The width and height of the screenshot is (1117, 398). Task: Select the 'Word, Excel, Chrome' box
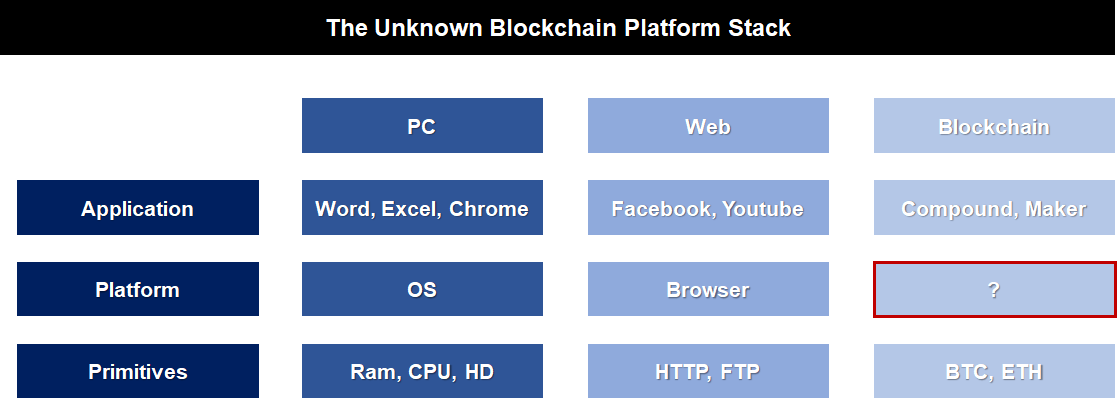click(422, 207)
